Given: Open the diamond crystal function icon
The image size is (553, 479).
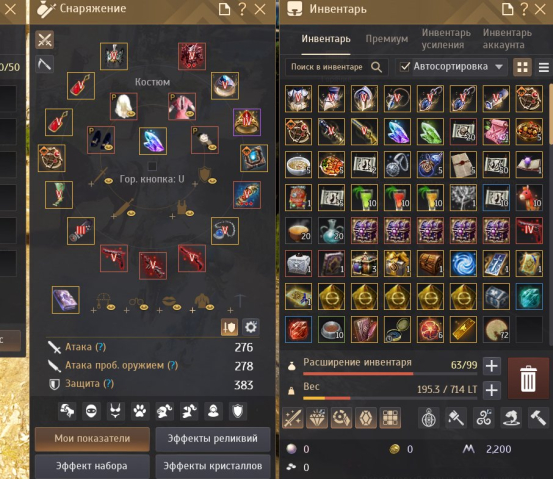Looking at the screenshot, I should tap(317, 418).
